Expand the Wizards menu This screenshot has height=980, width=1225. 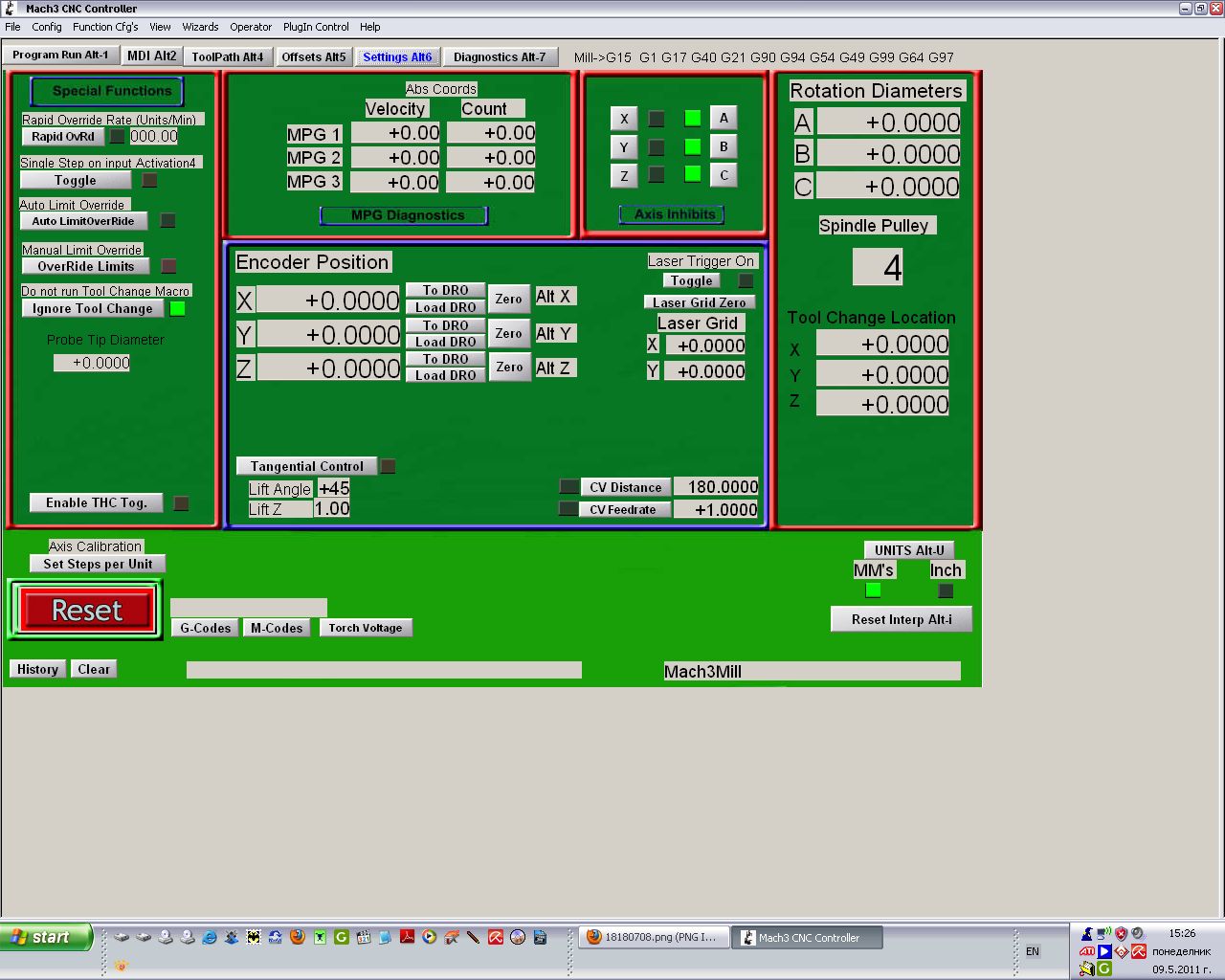[200, 27]
